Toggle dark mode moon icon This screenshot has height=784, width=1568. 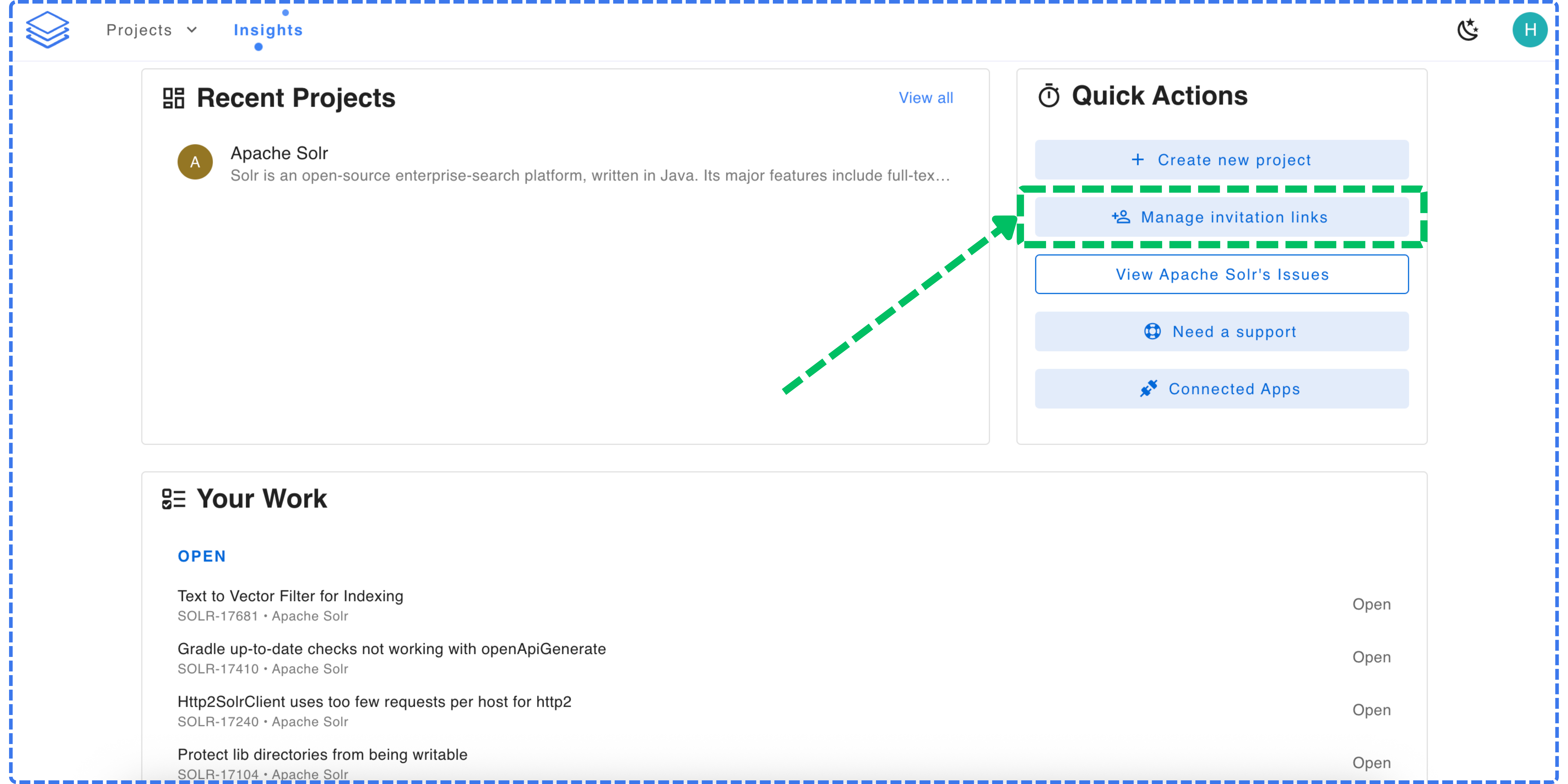[1468, 30]
